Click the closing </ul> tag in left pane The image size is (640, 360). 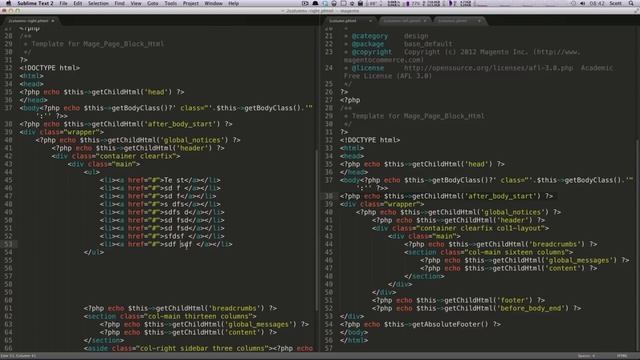(94, 252)
